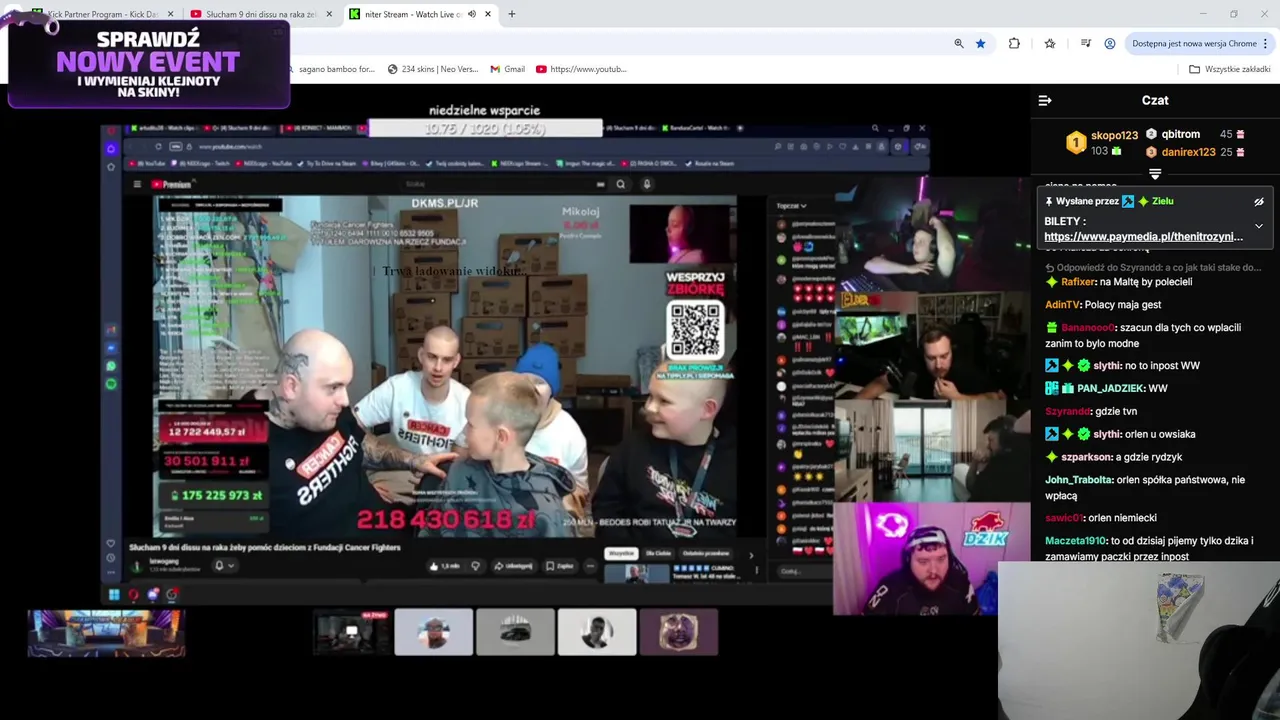Open the bookmarks star button in the toolbar

pyautogui.click(x=1050, y=43)
